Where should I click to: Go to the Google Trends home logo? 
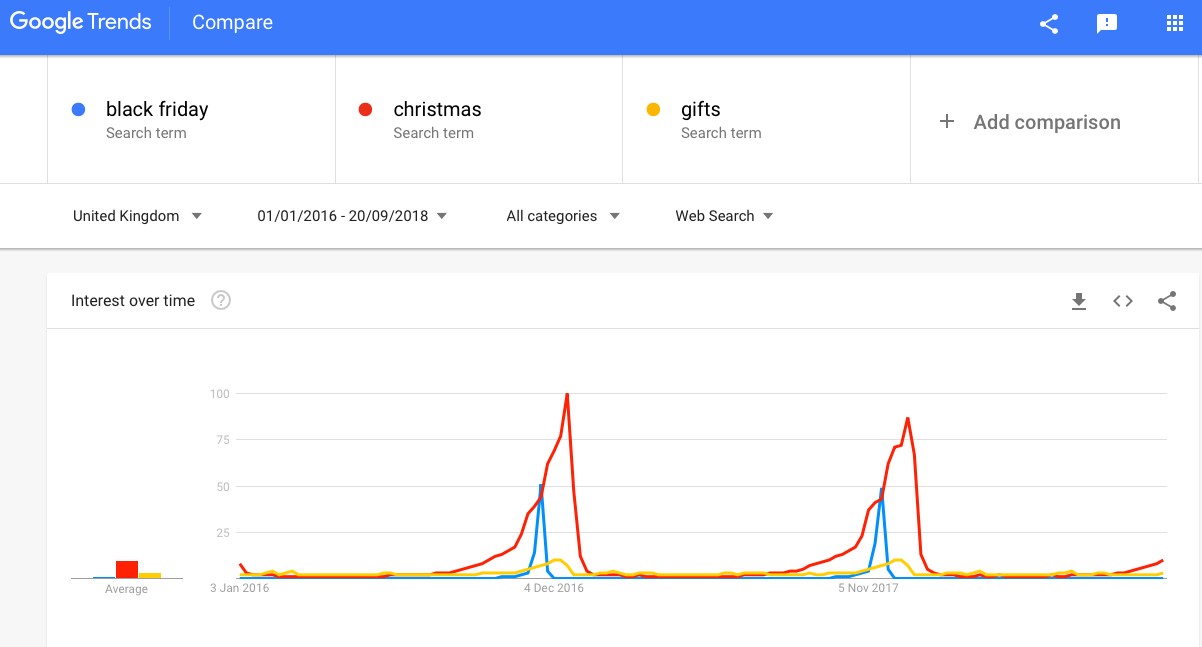tap(80, 22)
